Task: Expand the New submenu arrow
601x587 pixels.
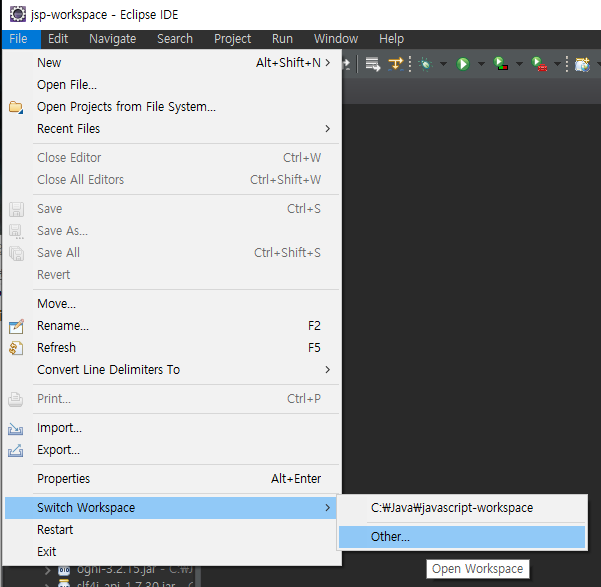Action: point(328,62)
